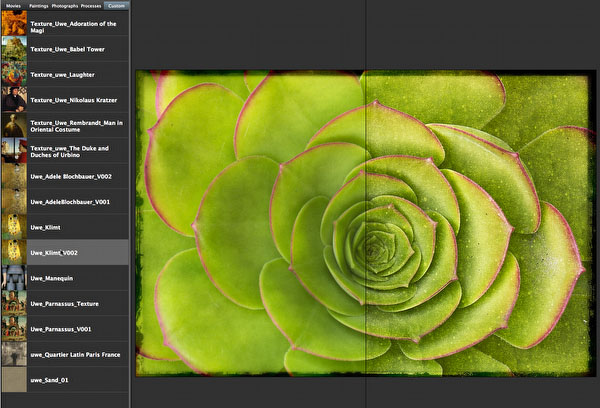Choose the 'Texture_uwe_Laughter' label

tap(62, 75)
